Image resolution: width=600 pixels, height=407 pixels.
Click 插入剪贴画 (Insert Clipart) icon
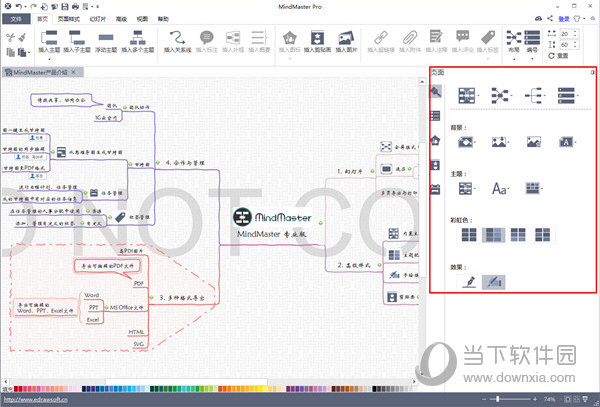click(x=317, y=38)
